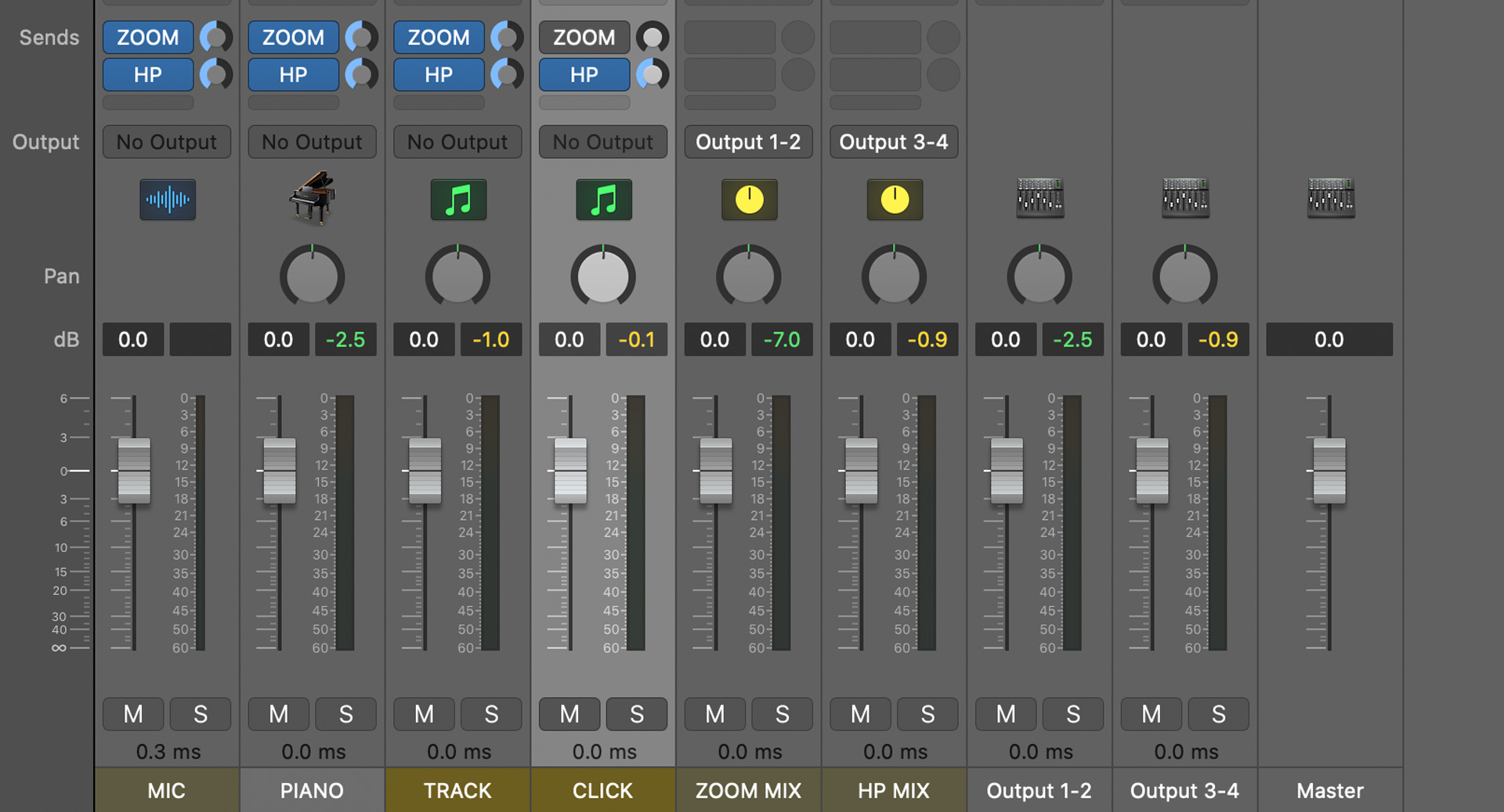Viewport: 1504px width, 812px height.
Task: Solo the MIC channel
Action: coord(201,714)
